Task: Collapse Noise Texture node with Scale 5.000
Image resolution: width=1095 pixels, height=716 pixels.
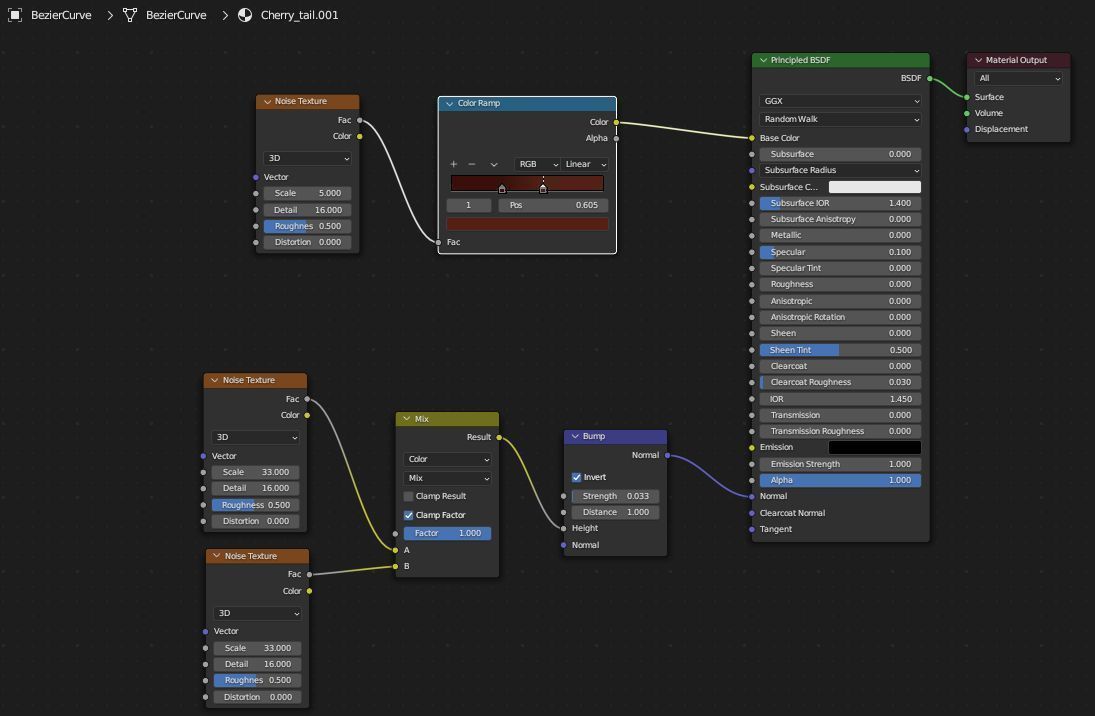Action: tap(267, 101)
